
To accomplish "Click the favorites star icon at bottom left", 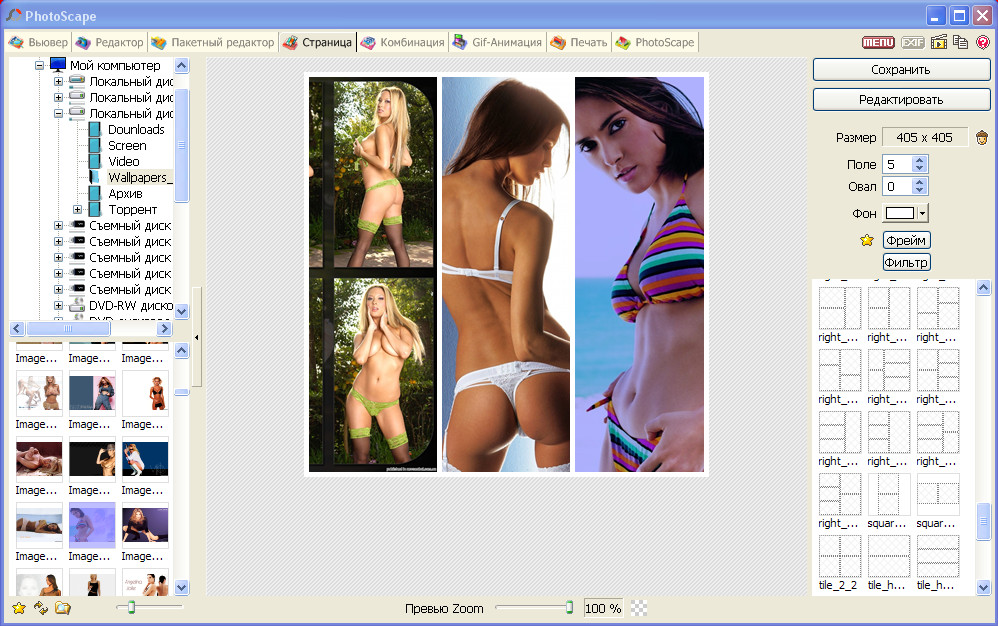I will [x=19, y=608].
